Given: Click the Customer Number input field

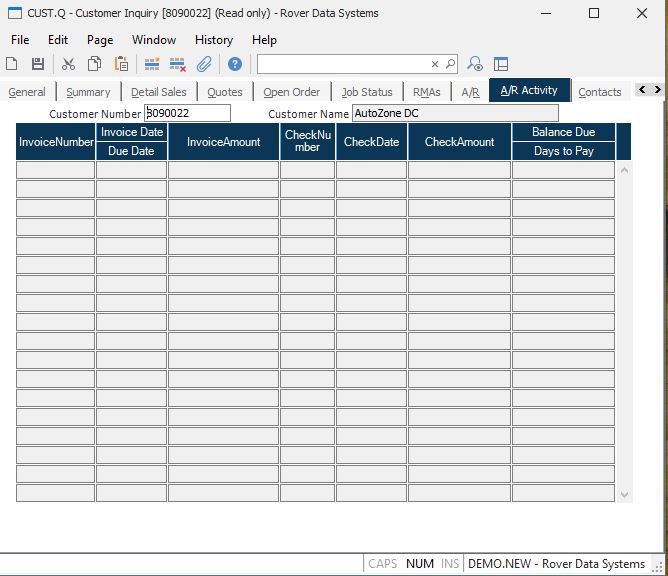Looking at the screenshot, I should (x=188, y=113).
